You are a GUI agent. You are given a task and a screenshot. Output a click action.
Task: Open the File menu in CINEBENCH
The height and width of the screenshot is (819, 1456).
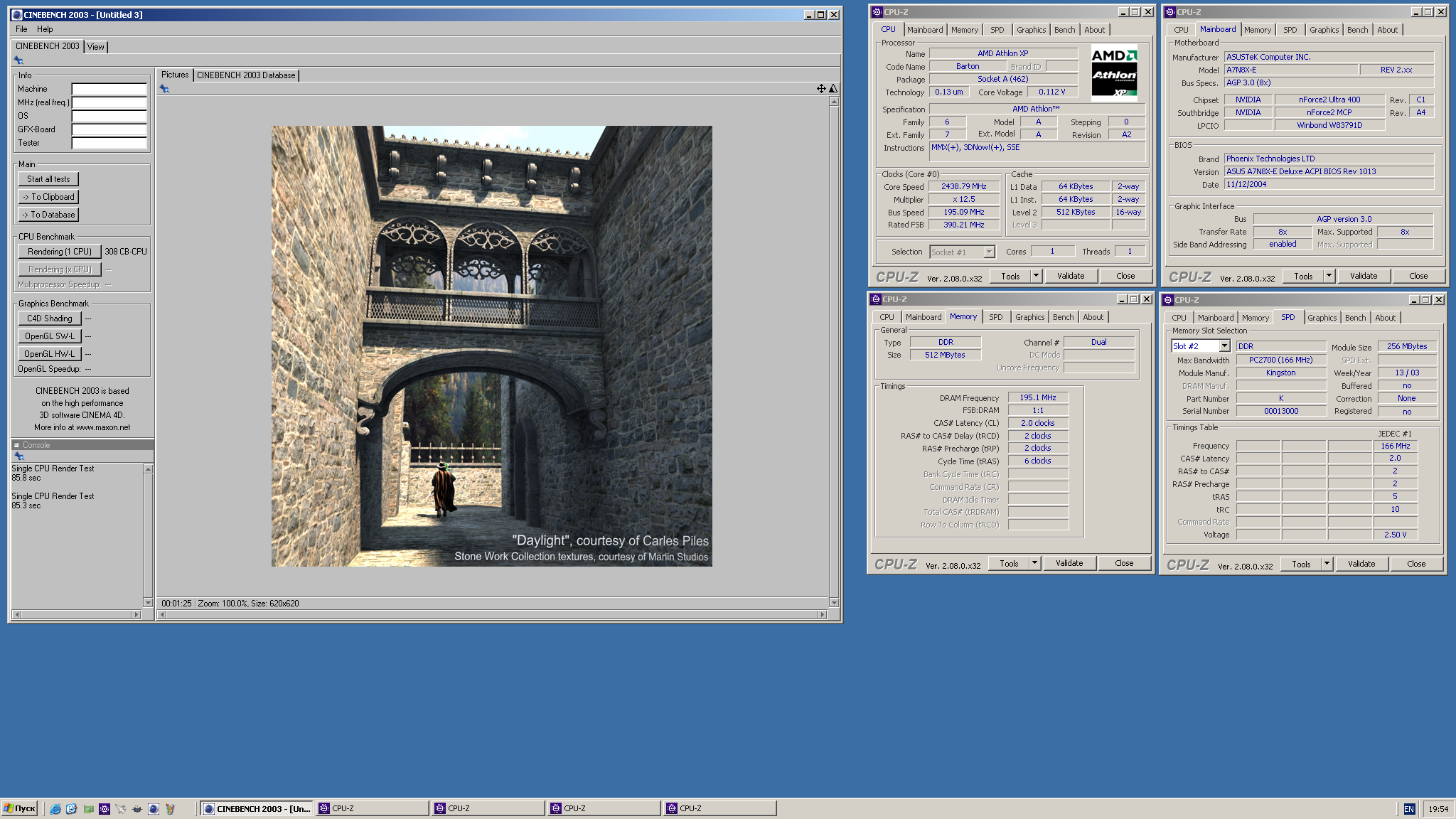[21, 29]
